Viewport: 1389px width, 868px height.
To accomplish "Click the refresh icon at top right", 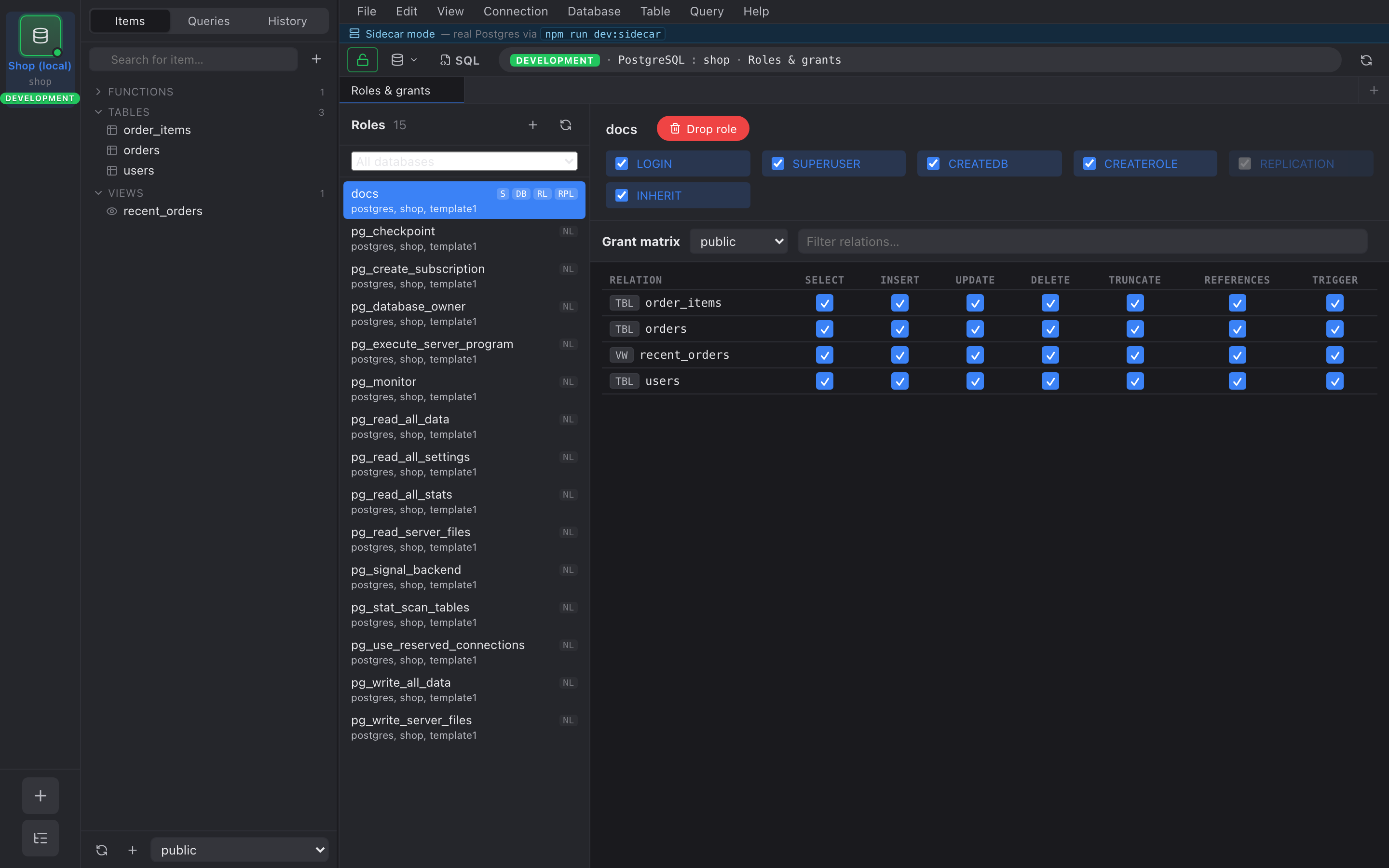I will point(1366,60).
